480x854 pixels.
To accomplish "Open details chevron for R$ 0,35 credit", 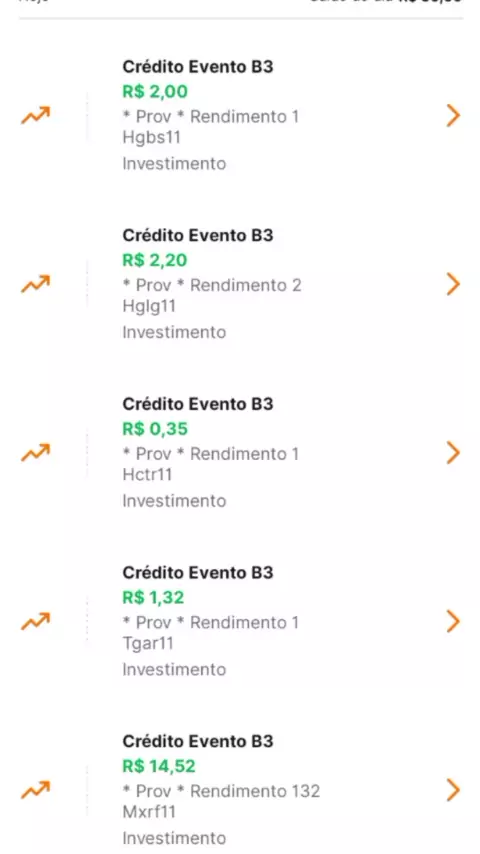I will tap(453, 453).
